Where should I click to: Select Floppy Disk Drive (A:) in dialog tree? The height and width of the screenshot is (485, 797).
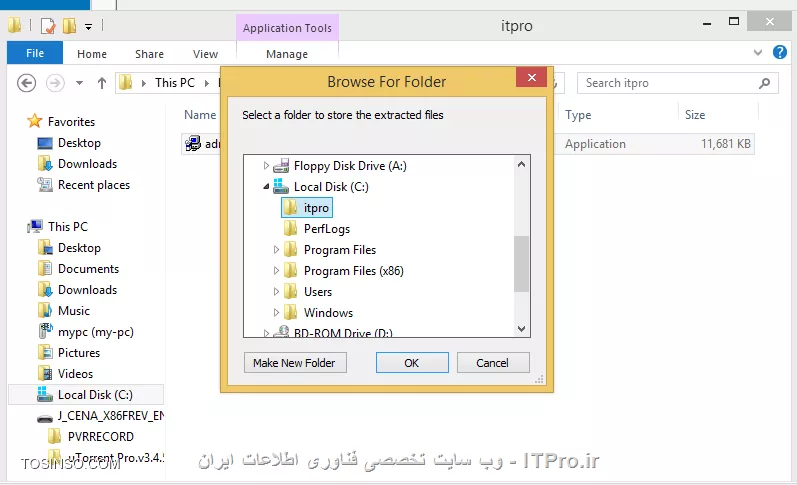tap(350, 166)
